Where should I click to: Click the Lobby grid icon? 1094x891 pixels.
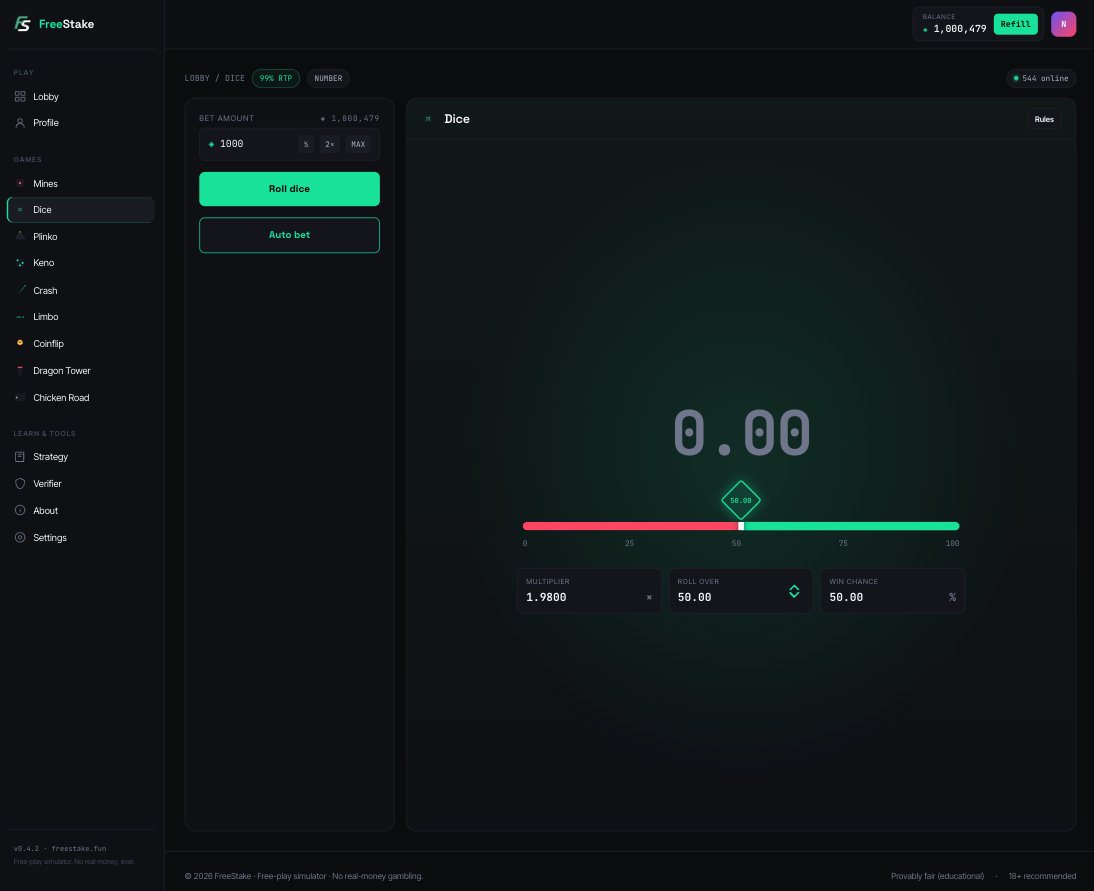[x=20, y=96]
